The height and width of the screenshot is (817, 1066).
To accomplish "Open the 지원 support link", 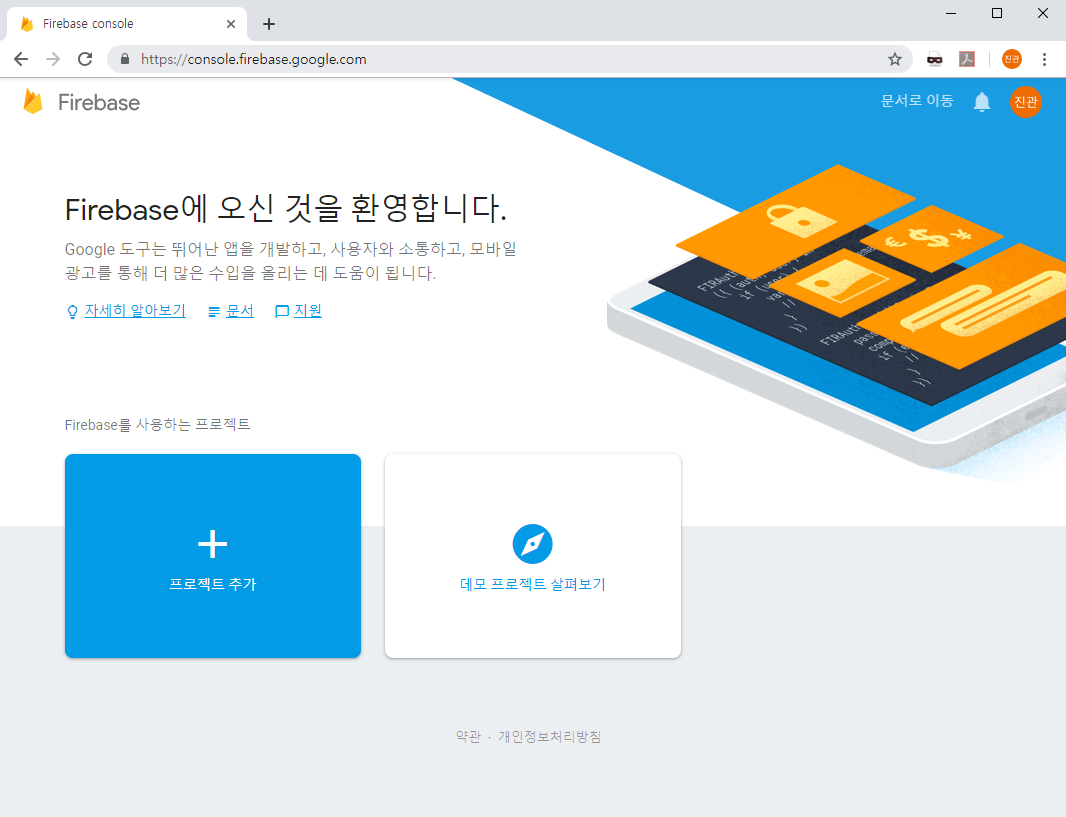I will pos(307,311).
